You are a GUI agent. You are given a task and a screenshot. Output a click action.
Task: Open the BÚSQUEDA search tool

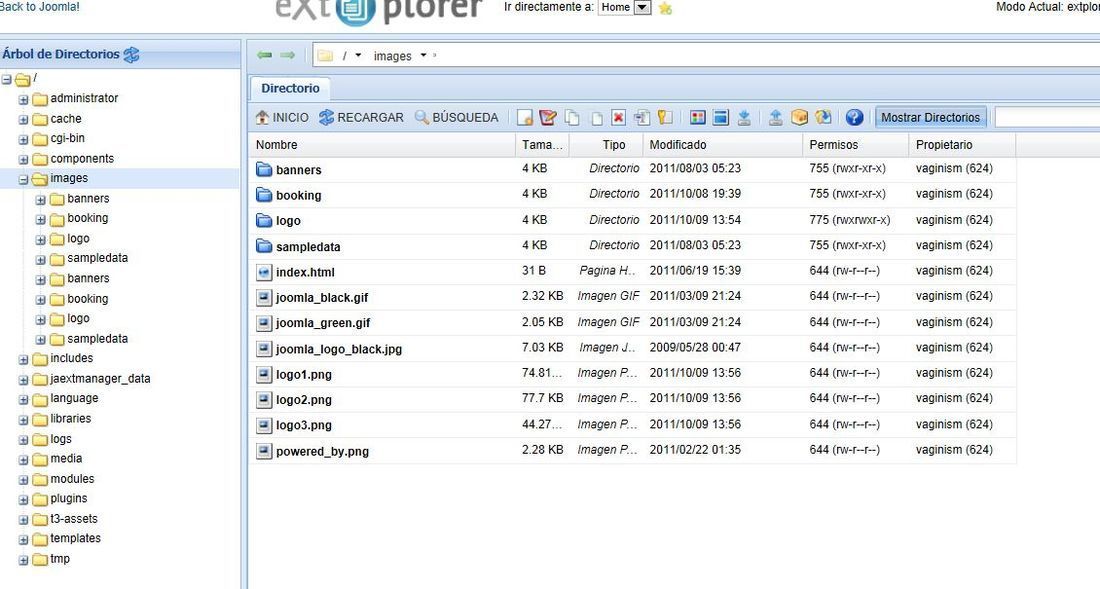click(x=457, y=117)
